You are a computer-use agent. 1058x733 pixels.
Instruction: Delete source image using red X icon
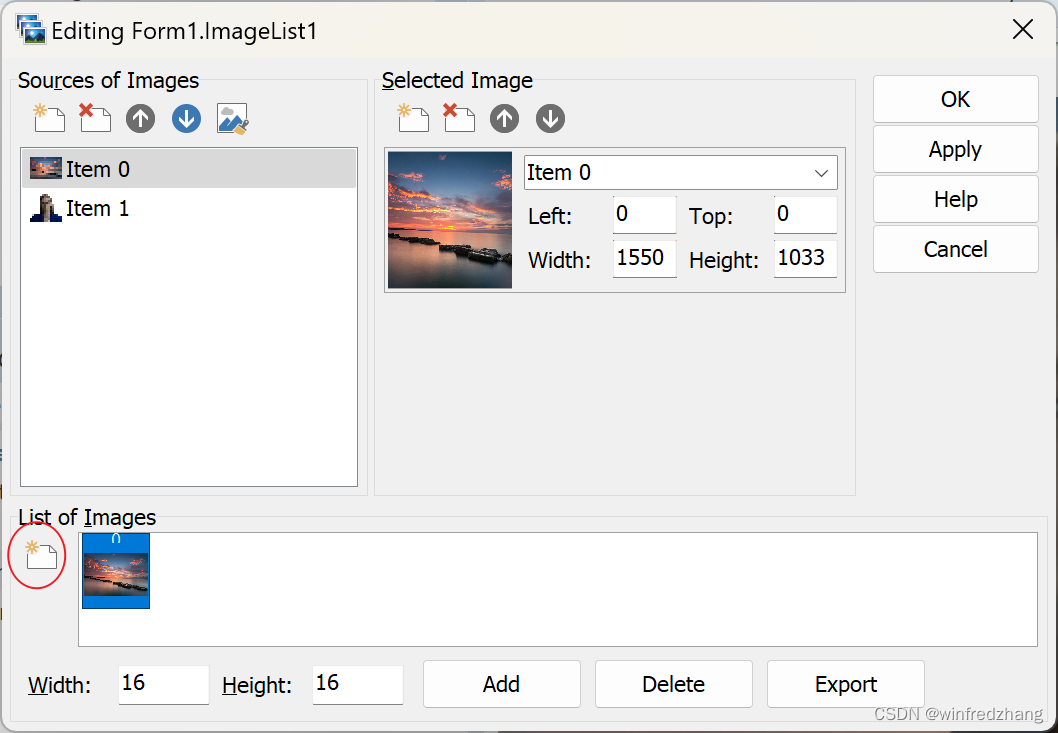point(95,119)
